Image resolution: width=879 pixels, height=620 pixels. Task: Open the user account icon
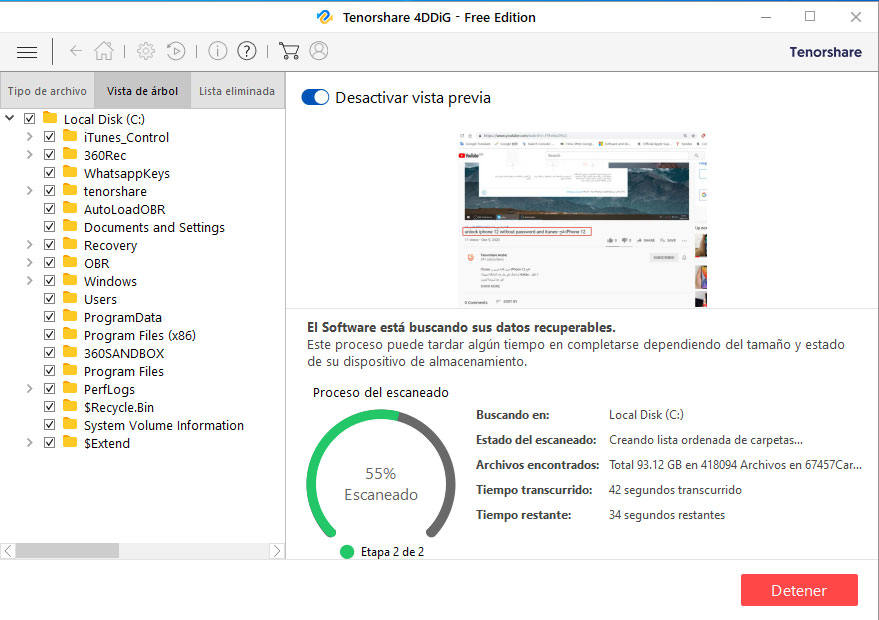tap(318, 51)
